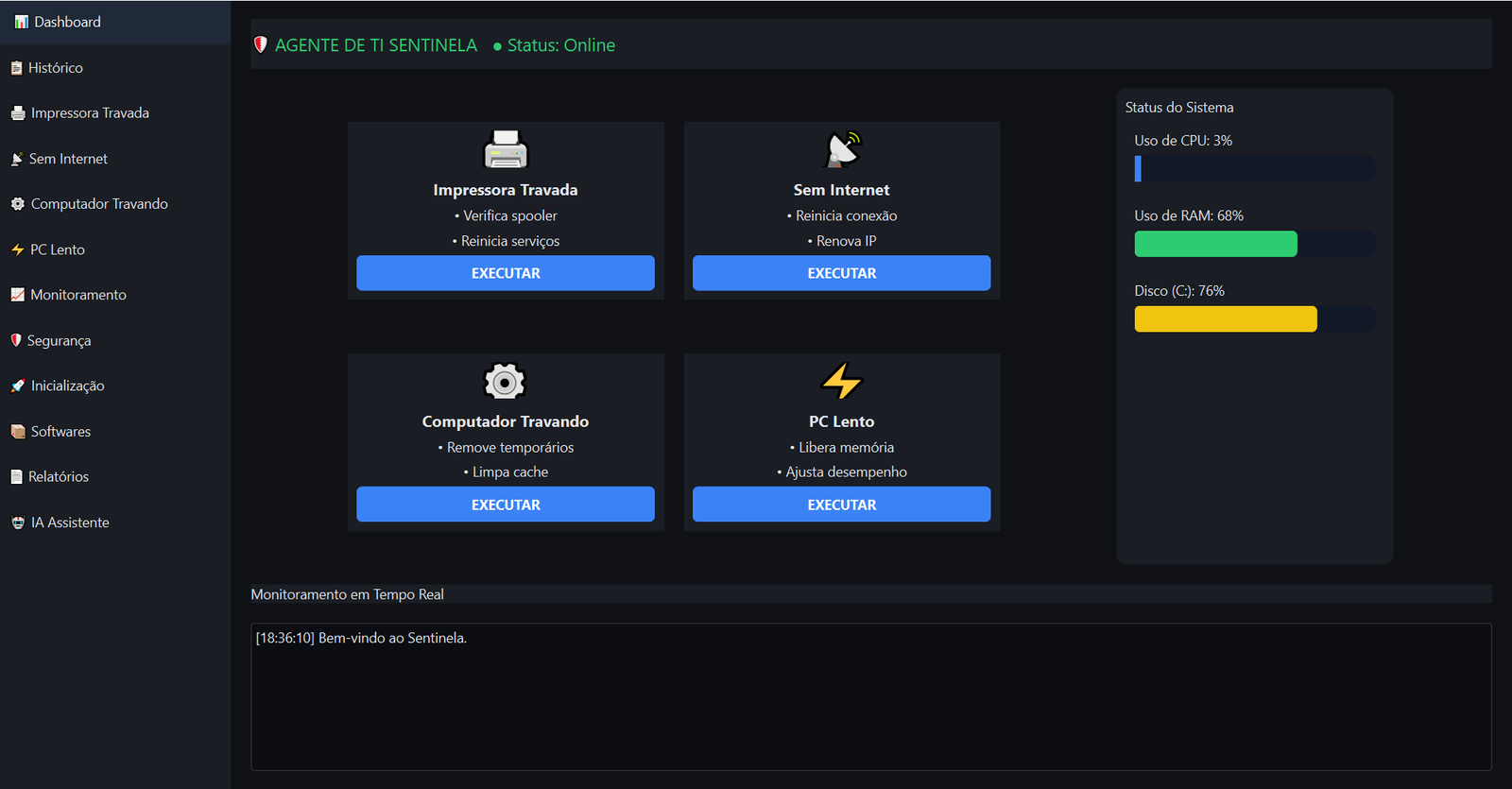Image resolution: width=1512 pixels, height=789 pixels.
Task: Select Sem Internet label in the sidebar
Action: tap(68, 159)
